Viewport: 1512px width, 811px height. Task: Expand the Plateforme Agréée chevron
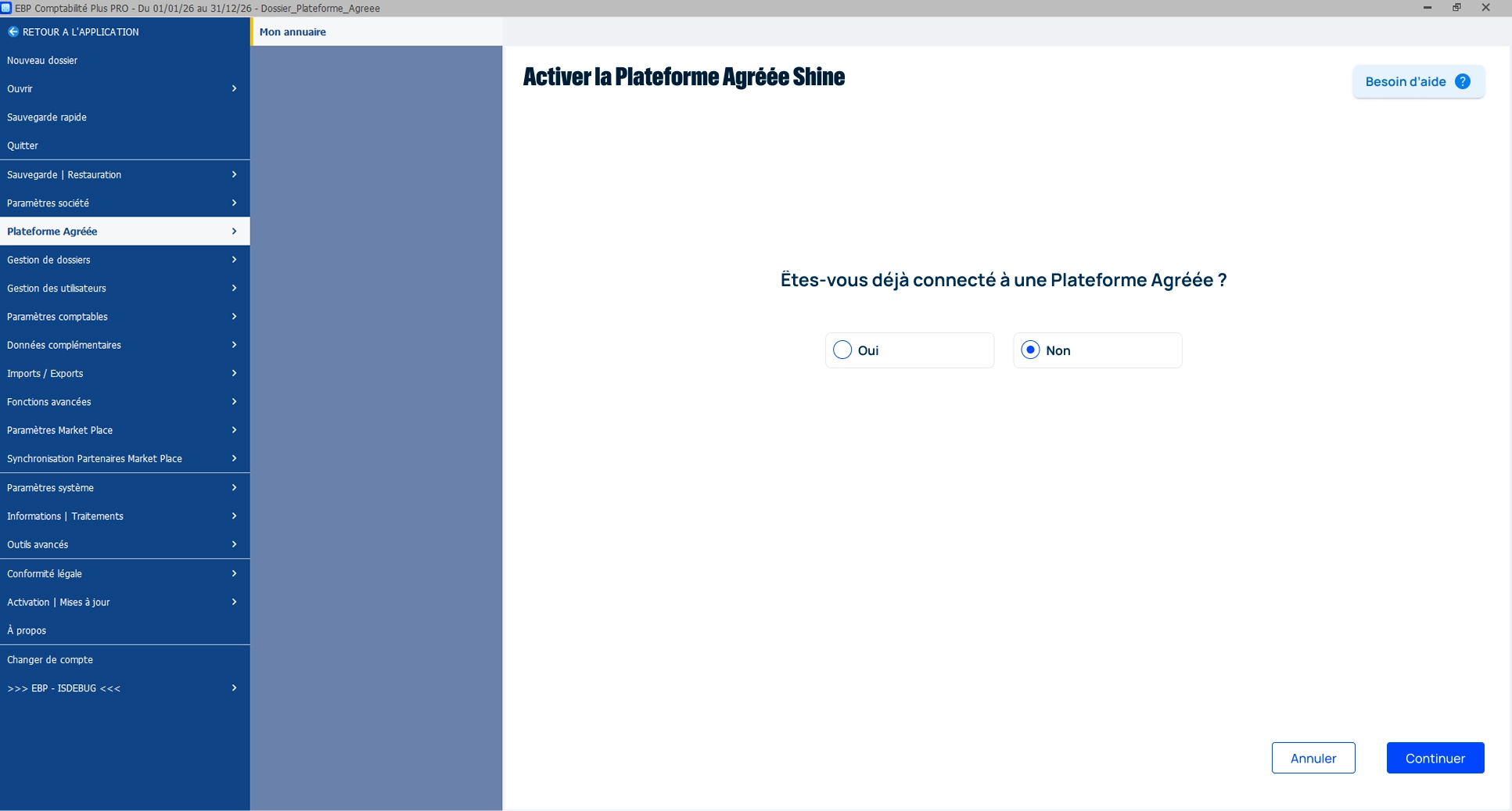point(234,231)
